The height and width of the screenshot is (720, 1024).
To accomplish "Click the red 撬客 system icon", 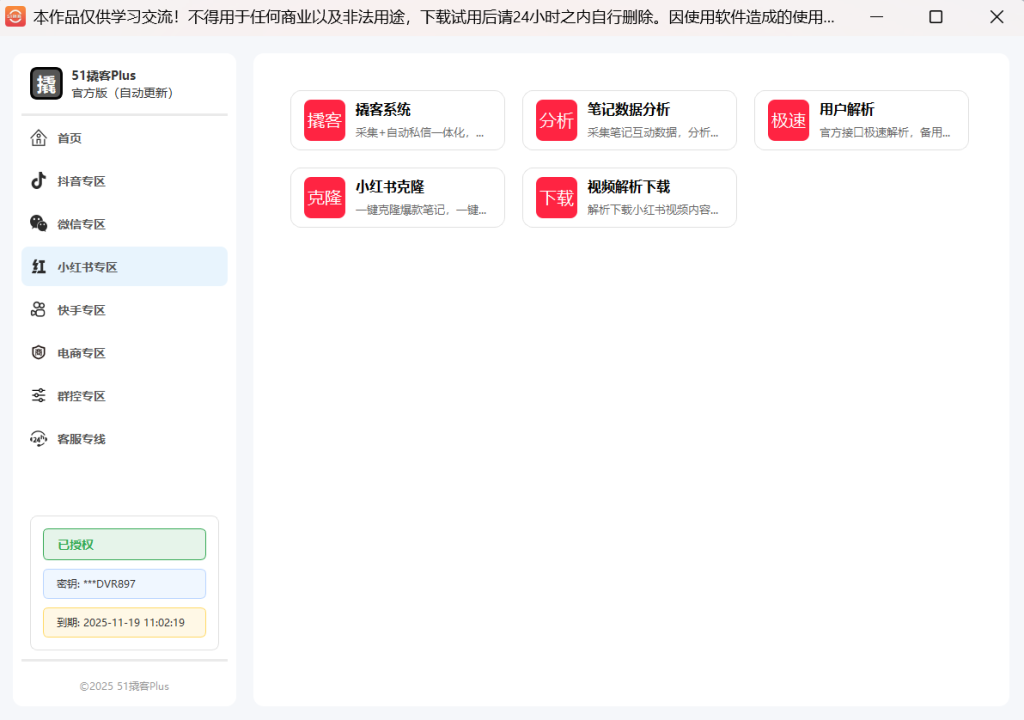I will pyautogui.click(x=324, y=120).
